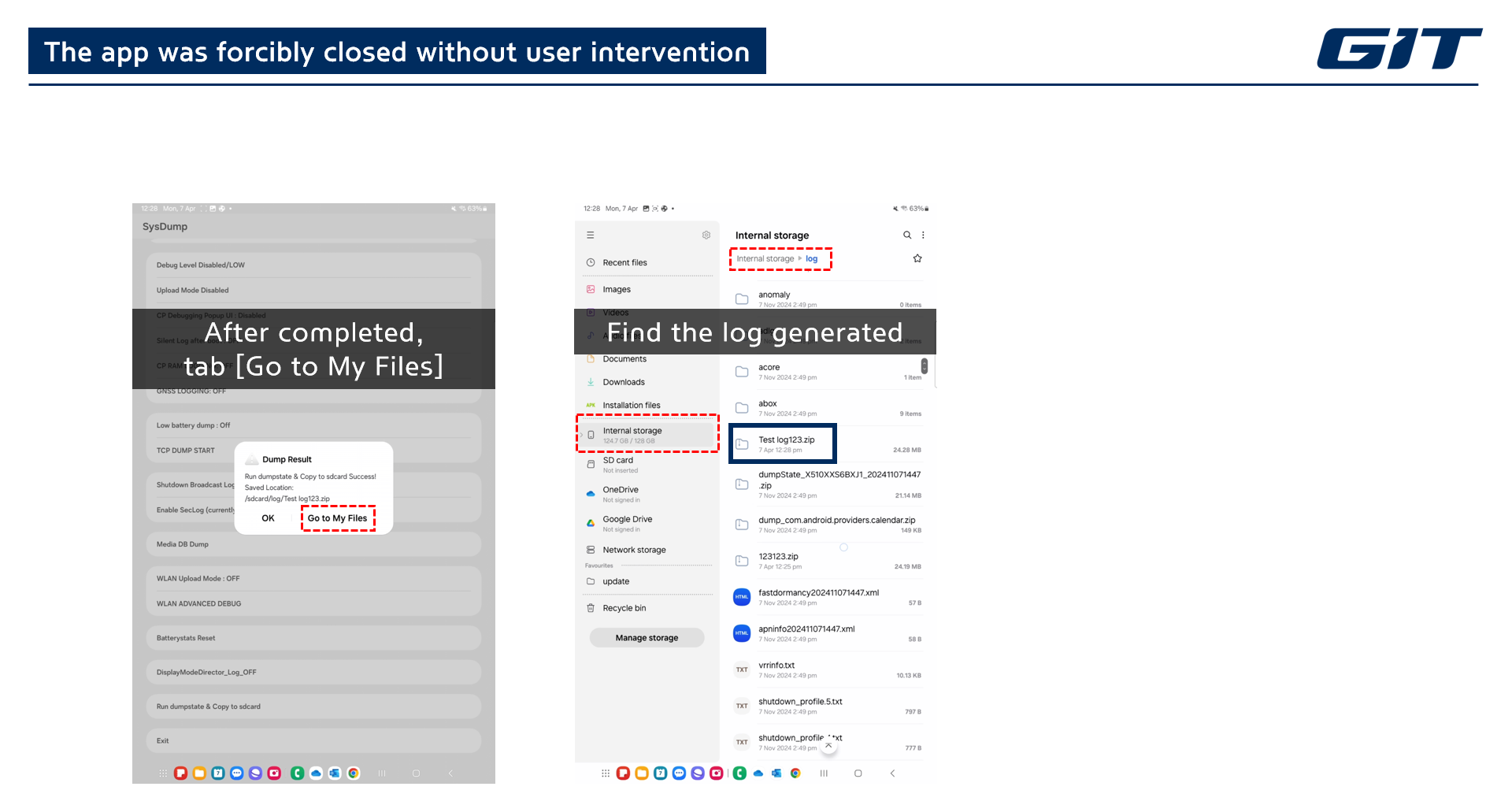1512x805 pixels.
Task: Toggle Upload Mode Disabled option
Action: click(x=313, y=290)
